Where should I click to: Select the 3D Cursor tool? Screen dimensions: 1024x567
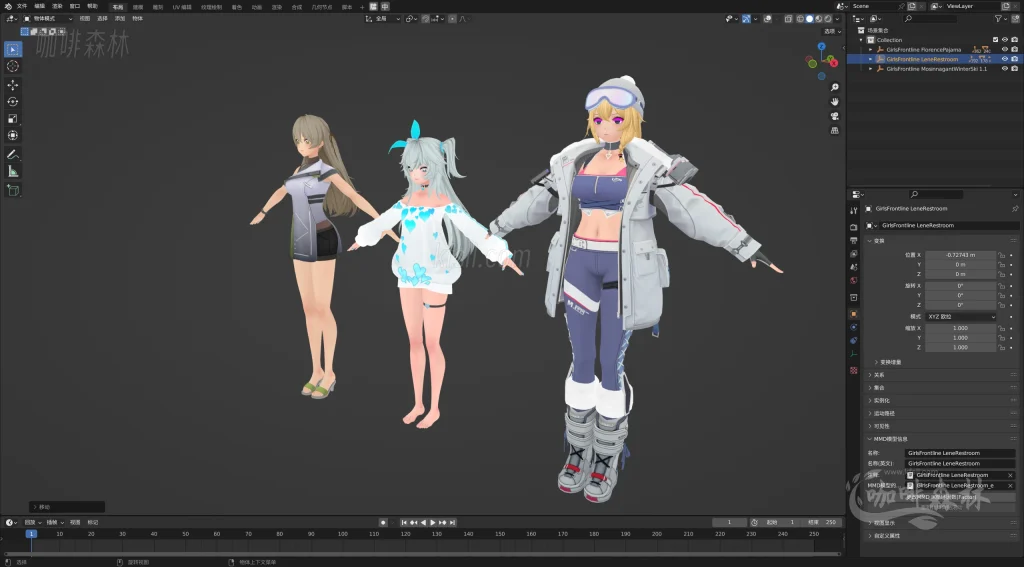[12, 66]
